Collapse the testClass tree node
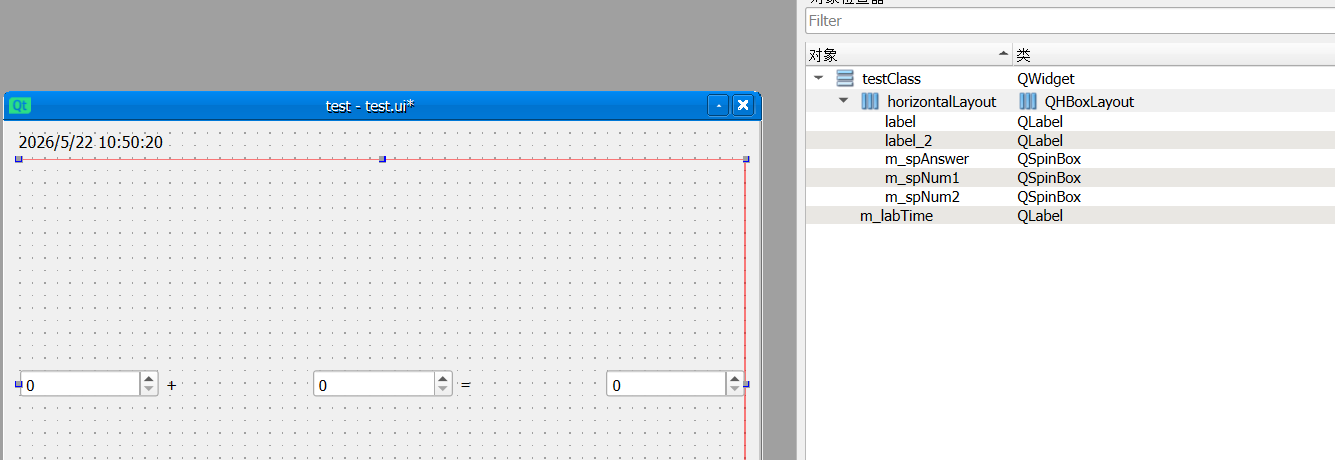Image resolution: width=1335 pixels, height=460 pixels. [x=818, y=78]
